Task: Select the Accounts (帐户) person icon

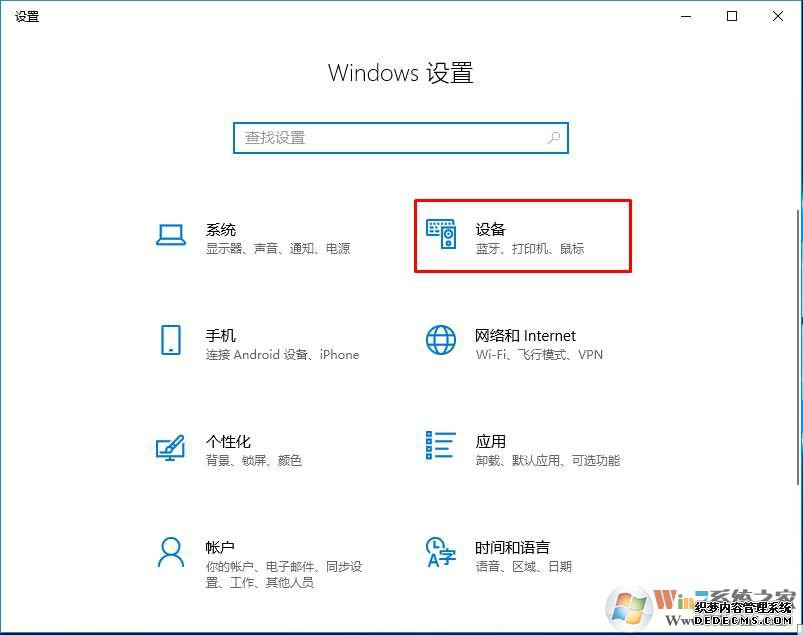Action: [171, 552]
